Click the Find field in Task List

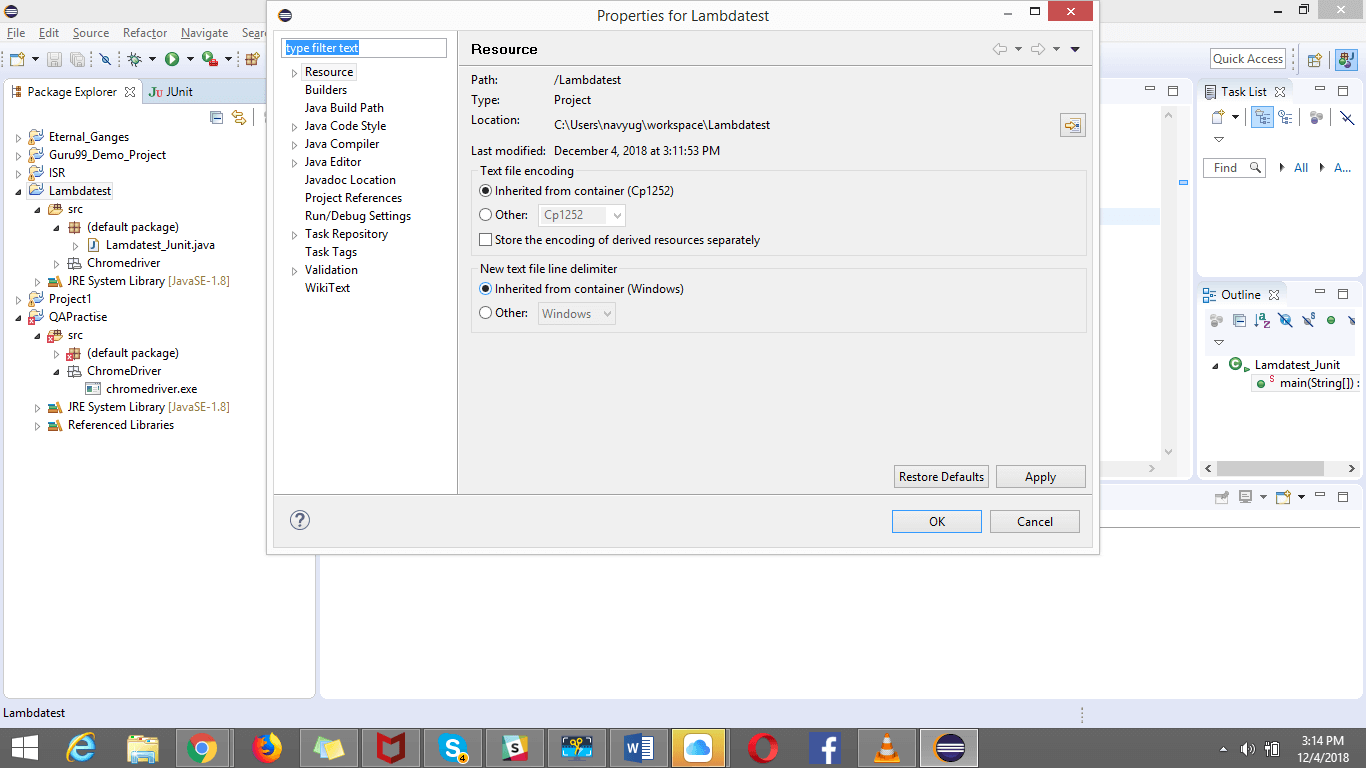tap(1234, 168)
